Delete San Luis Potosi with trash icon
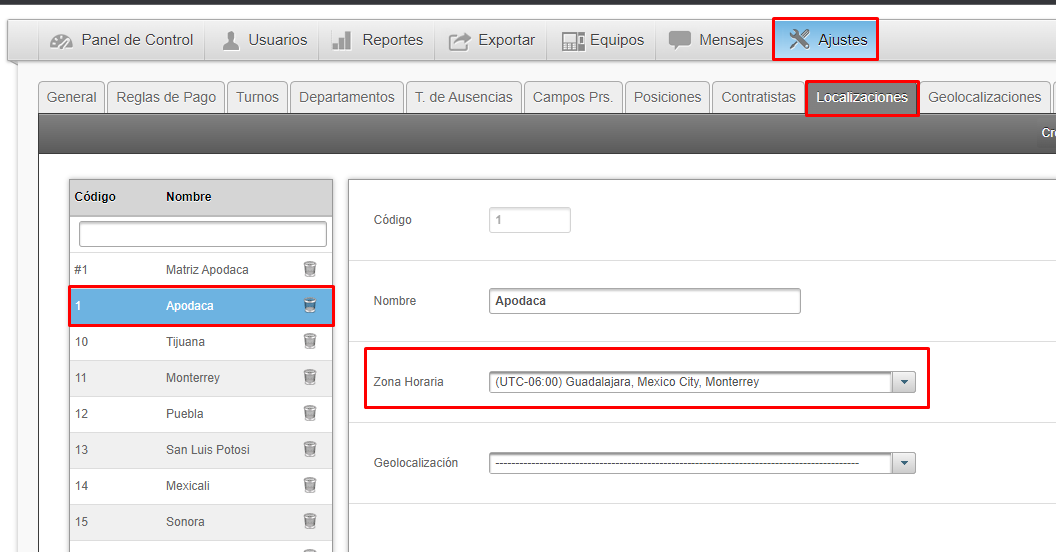Image resolution: width=1056 pixels, height=552 pixels. [x=310, y=449]
